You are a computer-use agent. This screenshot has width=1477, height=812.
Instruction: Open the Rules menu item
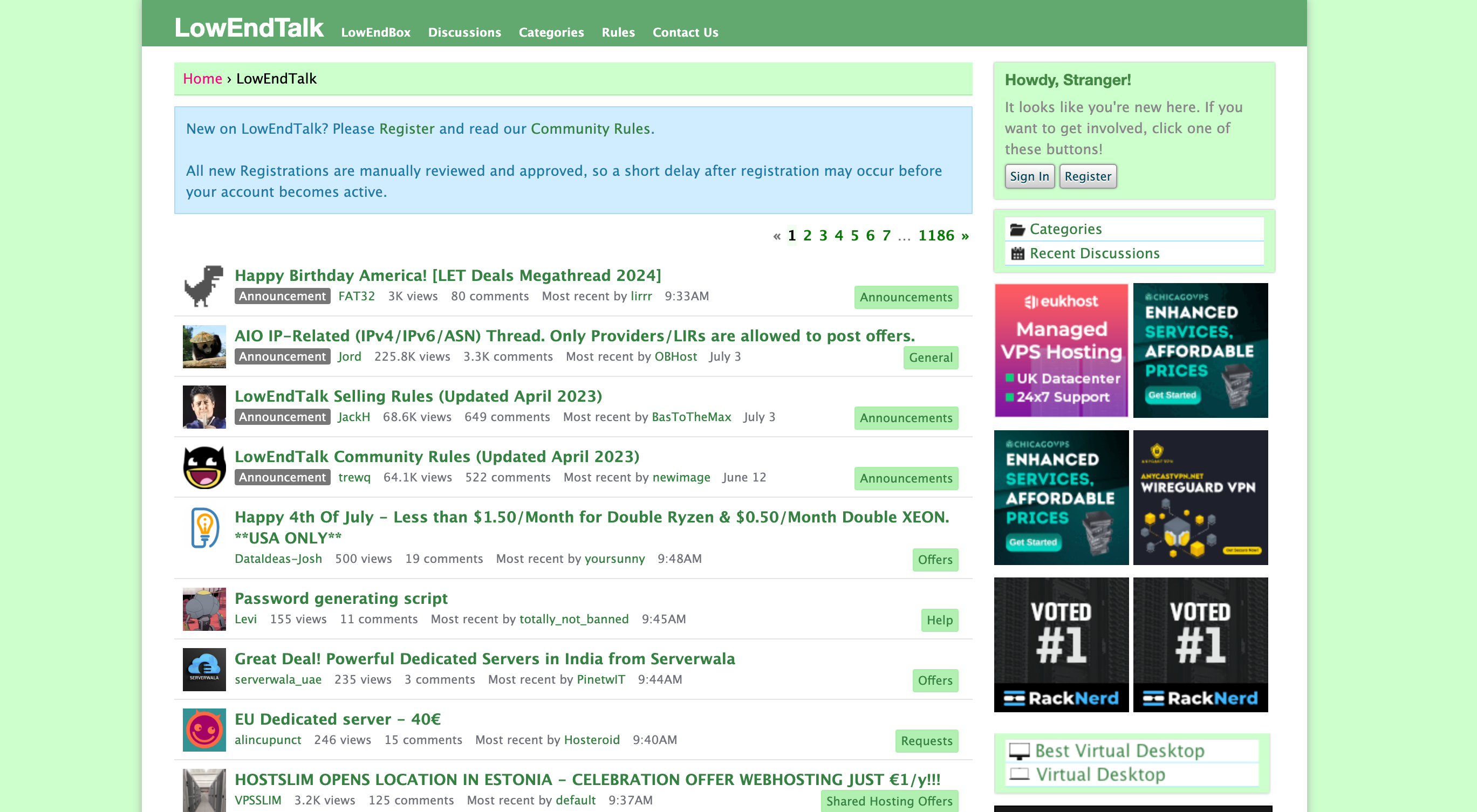pos(618,32)
